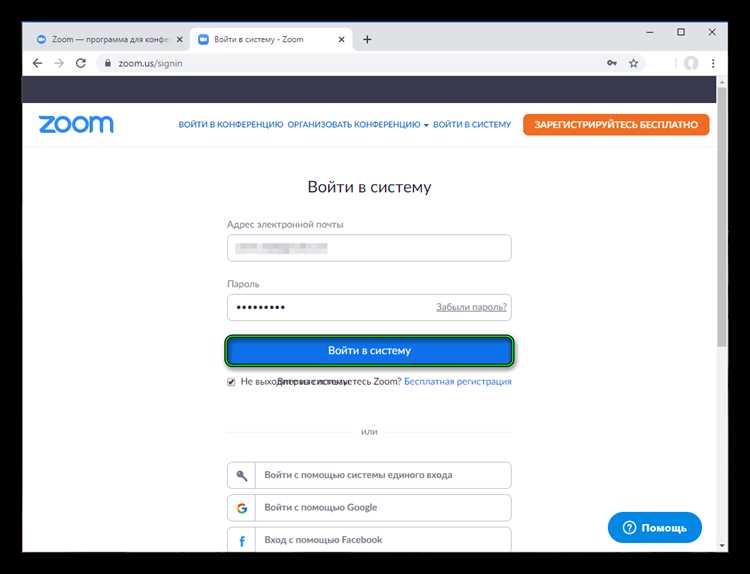Click the scrollbar down arrow

[x=722, y=546]
